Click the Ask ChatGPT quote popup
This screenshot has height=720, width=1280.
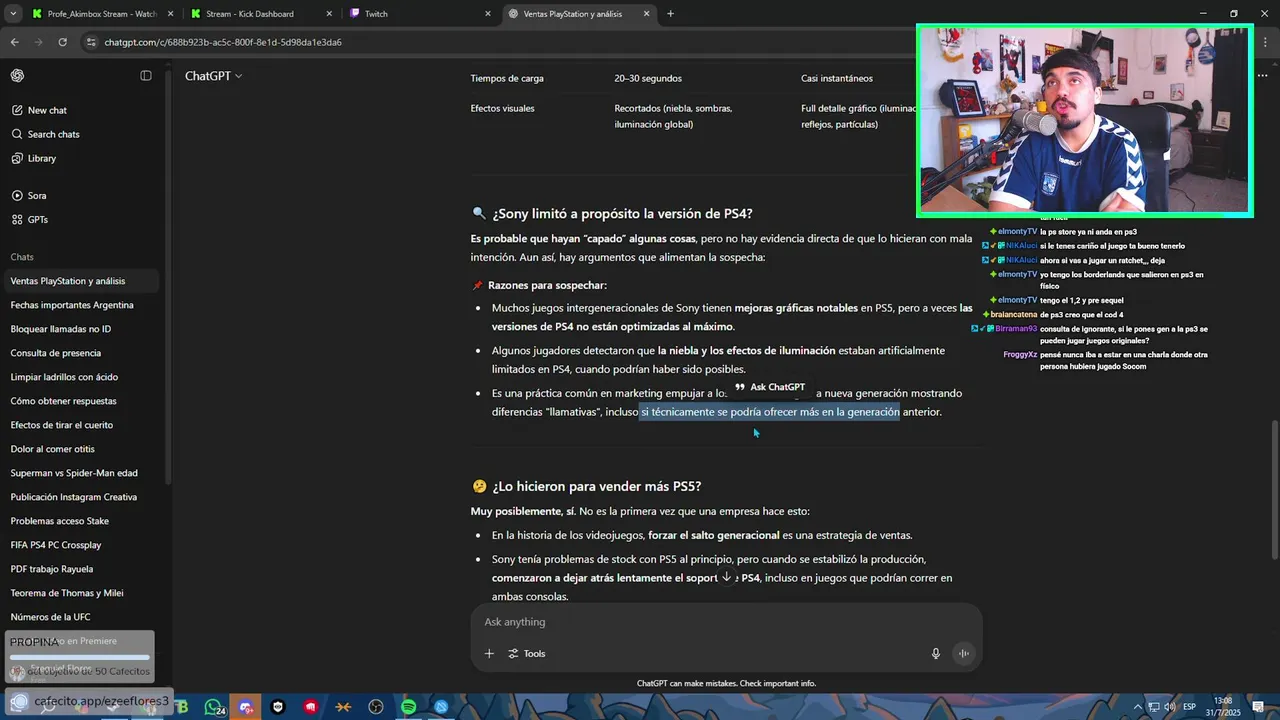point(770,387)
